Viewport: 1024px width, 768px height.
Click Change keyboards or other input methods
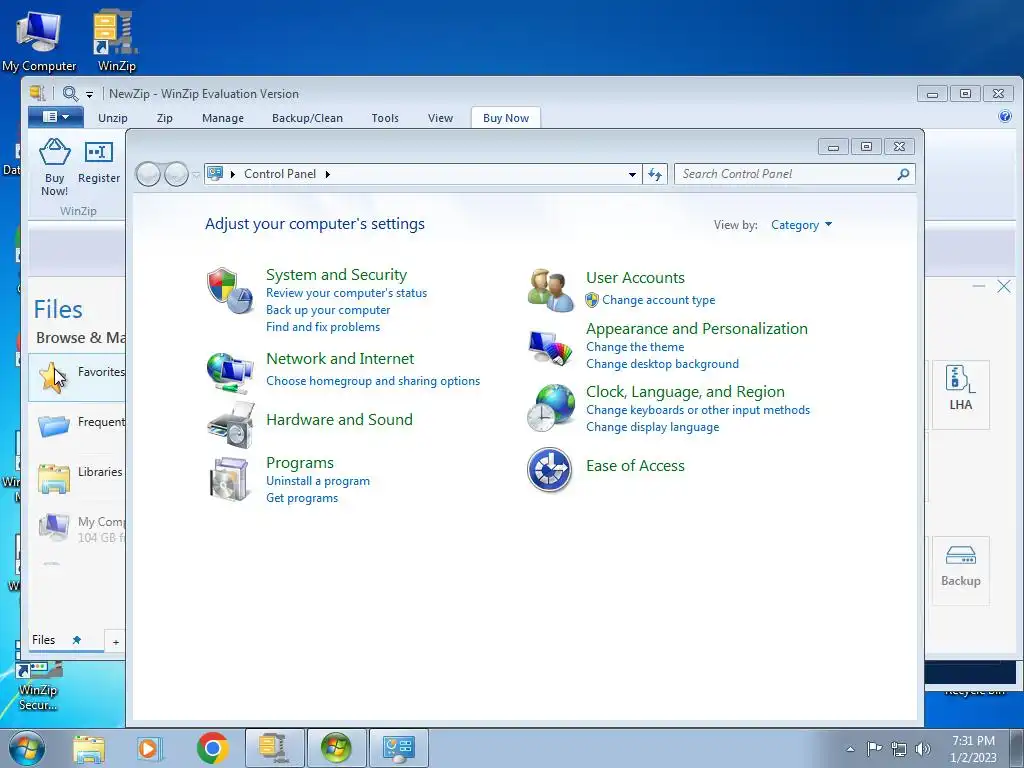pyautogui.click(x=697, y=410)
